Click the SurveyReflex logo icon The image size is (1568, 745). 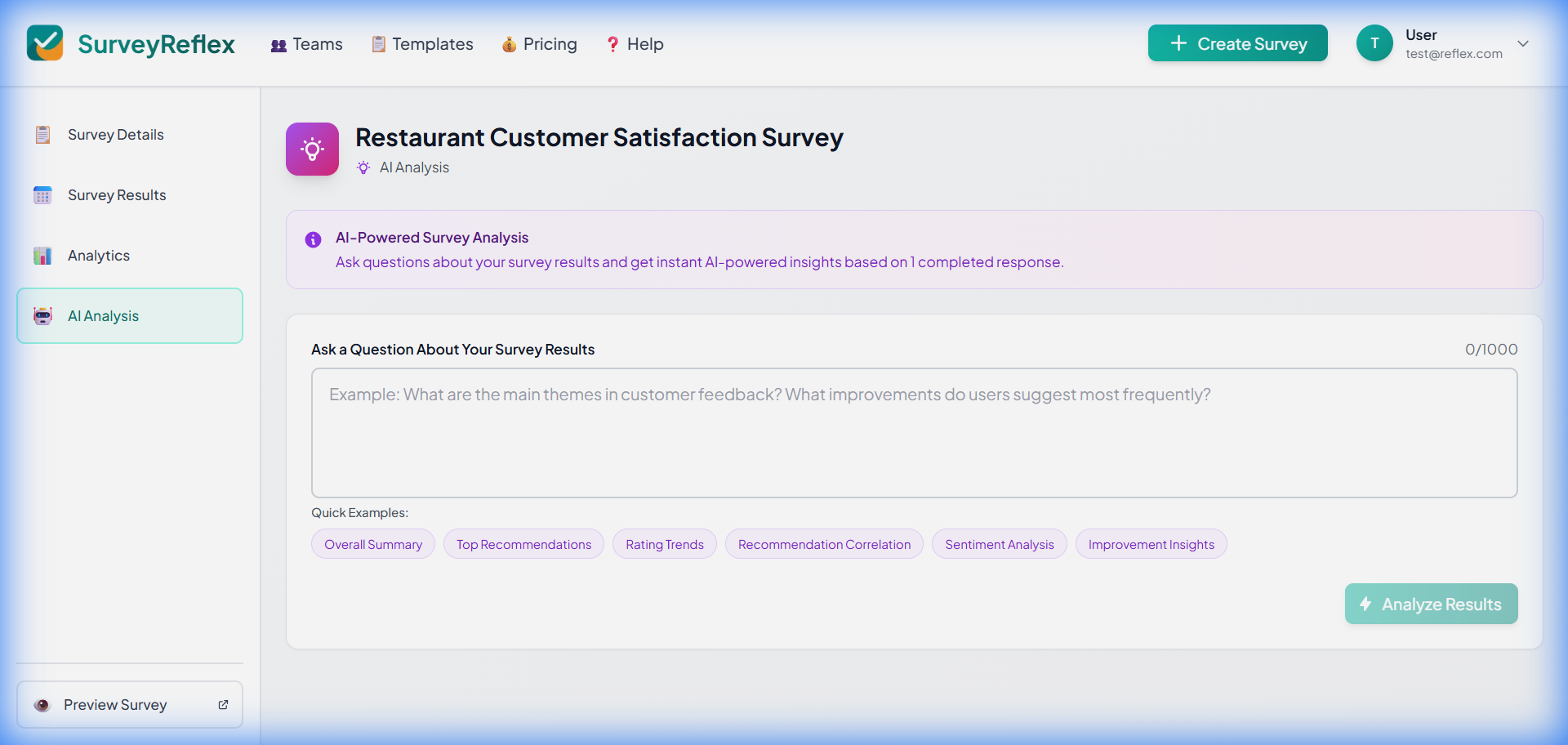click(45, 42)
